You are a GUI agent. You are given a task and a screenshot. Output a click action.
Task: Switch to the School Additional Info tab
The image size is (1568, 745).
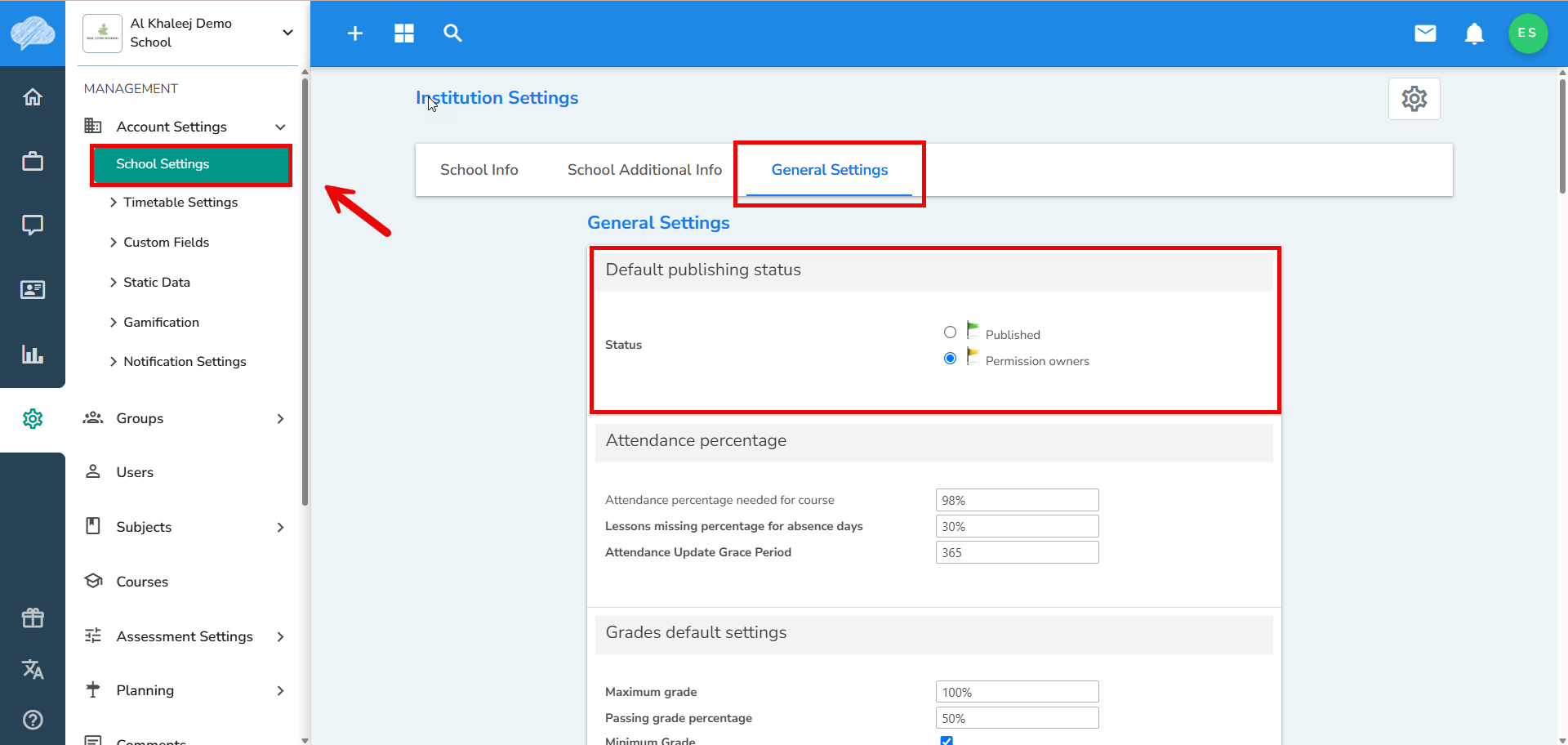[x=644, y=170]
